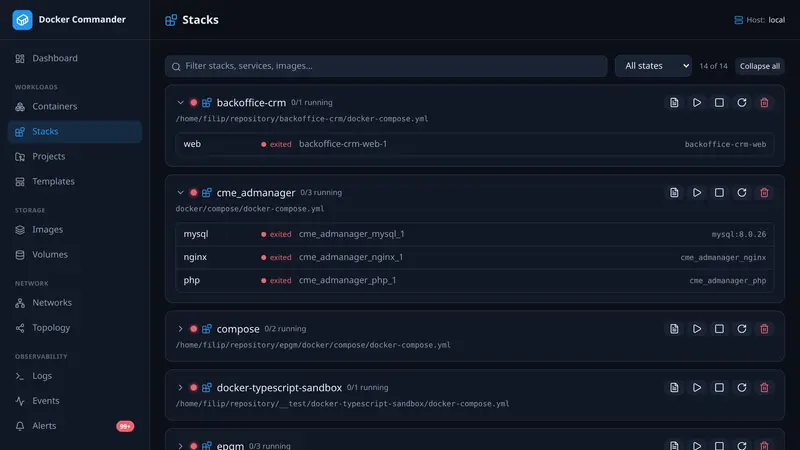Expand the epgm stack

[180, 445]
